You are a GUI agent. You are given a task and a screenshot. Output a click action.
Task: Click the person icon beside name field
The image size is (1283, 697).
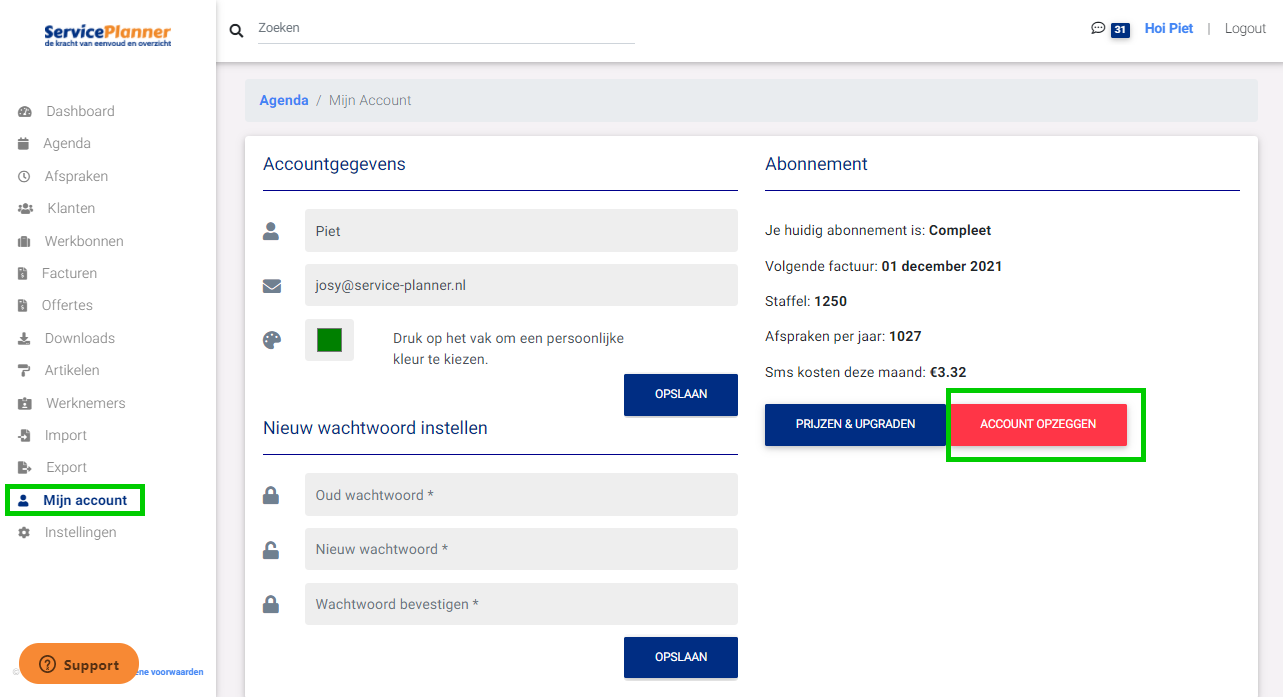[x=271, y=231]
